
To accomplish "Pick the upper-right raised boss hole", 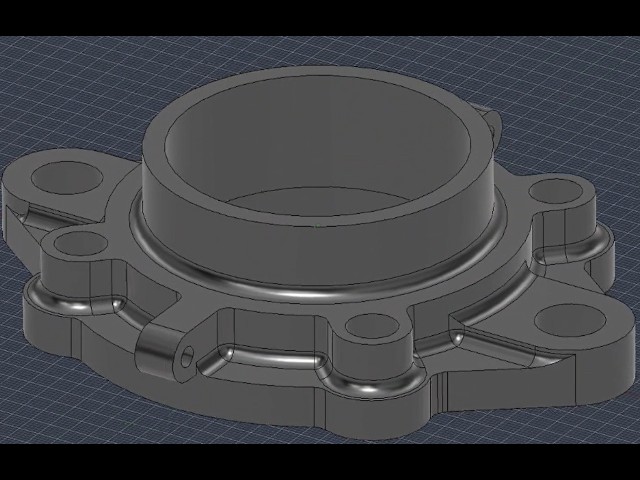I will coord(556,191).
